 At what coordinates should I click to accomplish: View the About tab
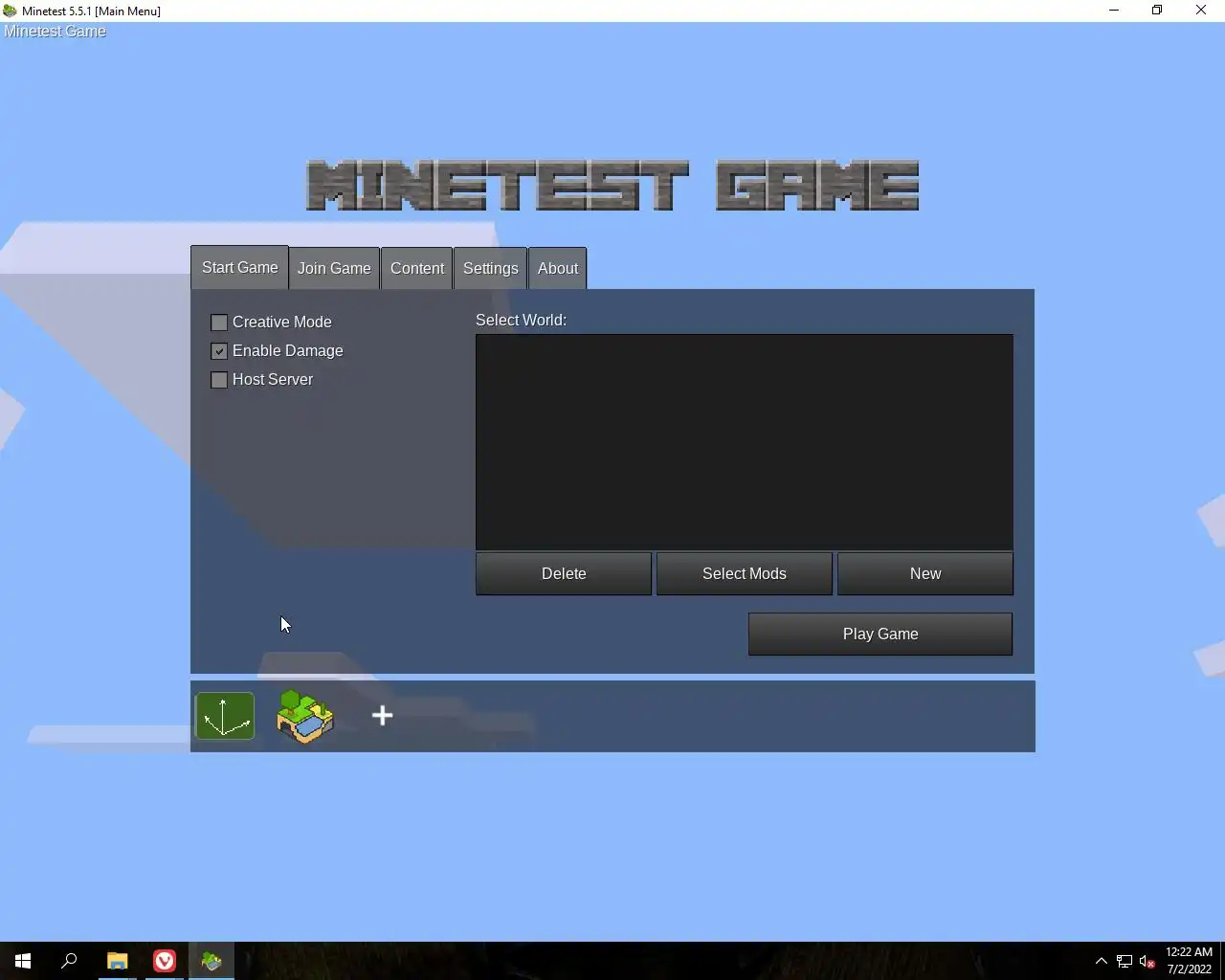[558, 269]
